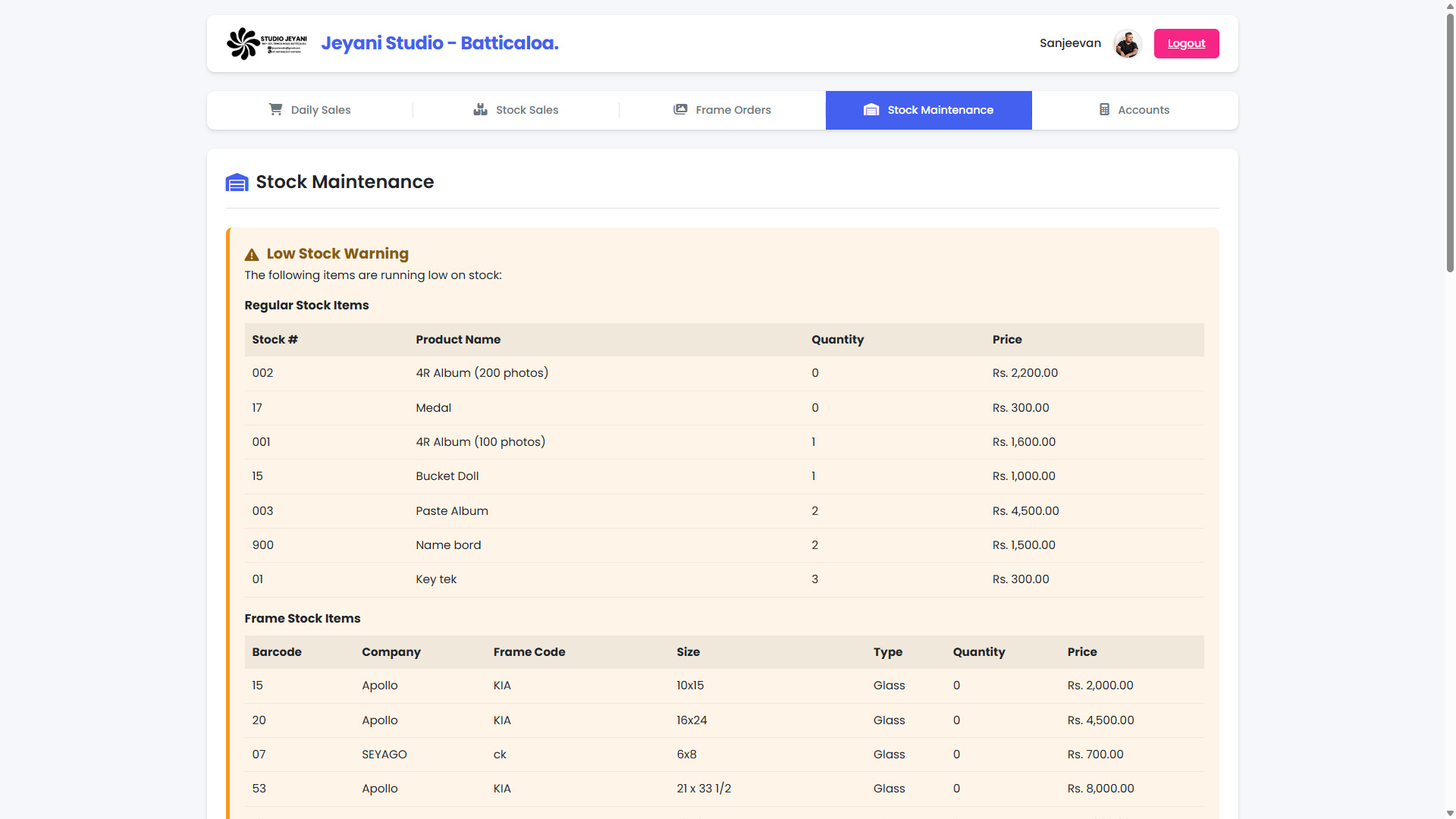Click the scrollbar down arrow
The width and height of the screenshot is (1456, 819).
pyautogui.click(x=1450, y=813)
